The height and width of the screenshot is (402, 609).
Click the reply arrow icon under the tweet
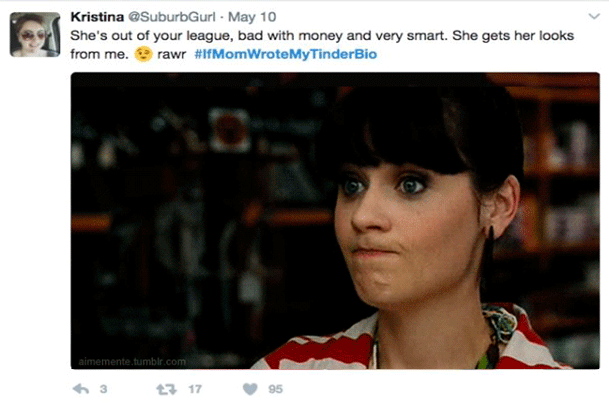tap(81, 389)
